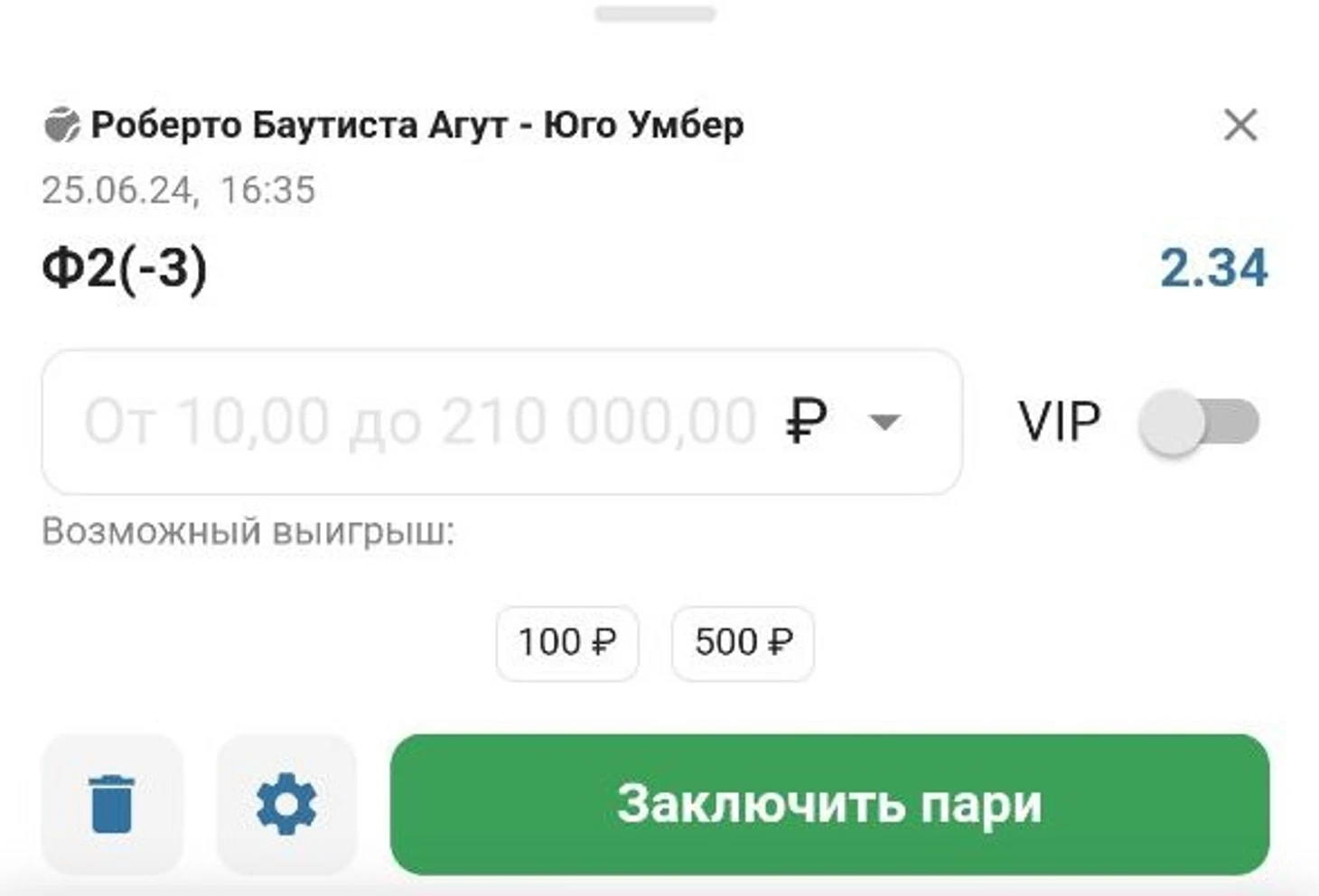
Task: Tap the tennis ball sport icon
Action: pos(61,125)
